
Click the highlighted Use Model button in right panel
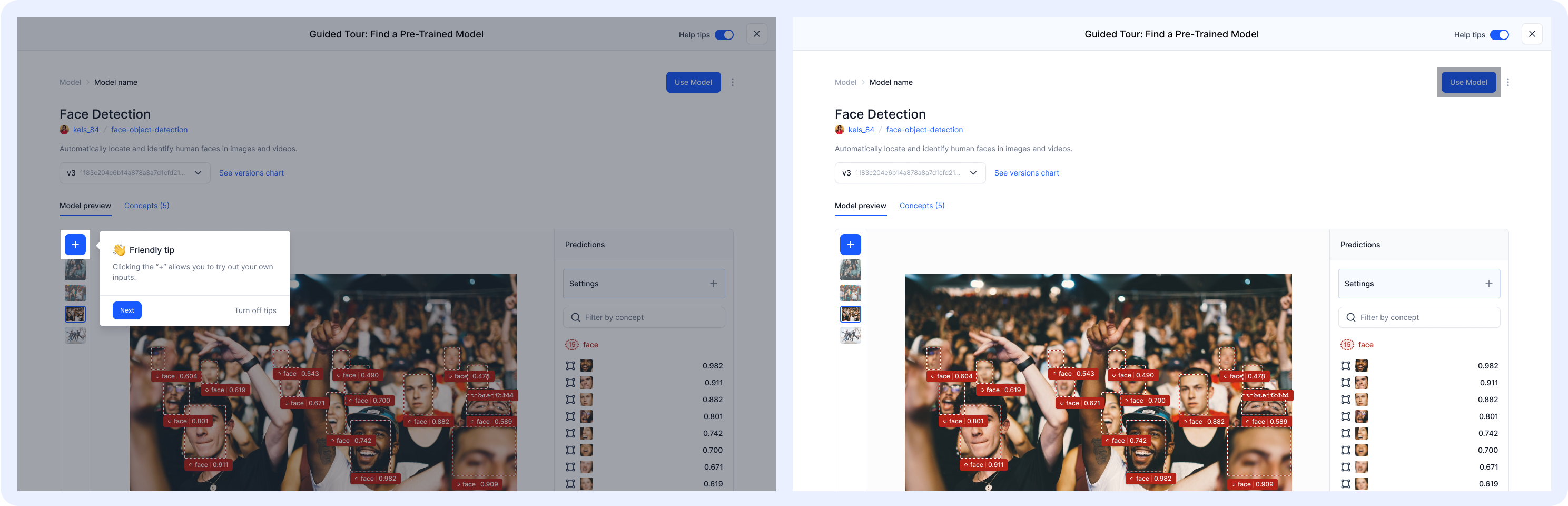(1468, 82)
